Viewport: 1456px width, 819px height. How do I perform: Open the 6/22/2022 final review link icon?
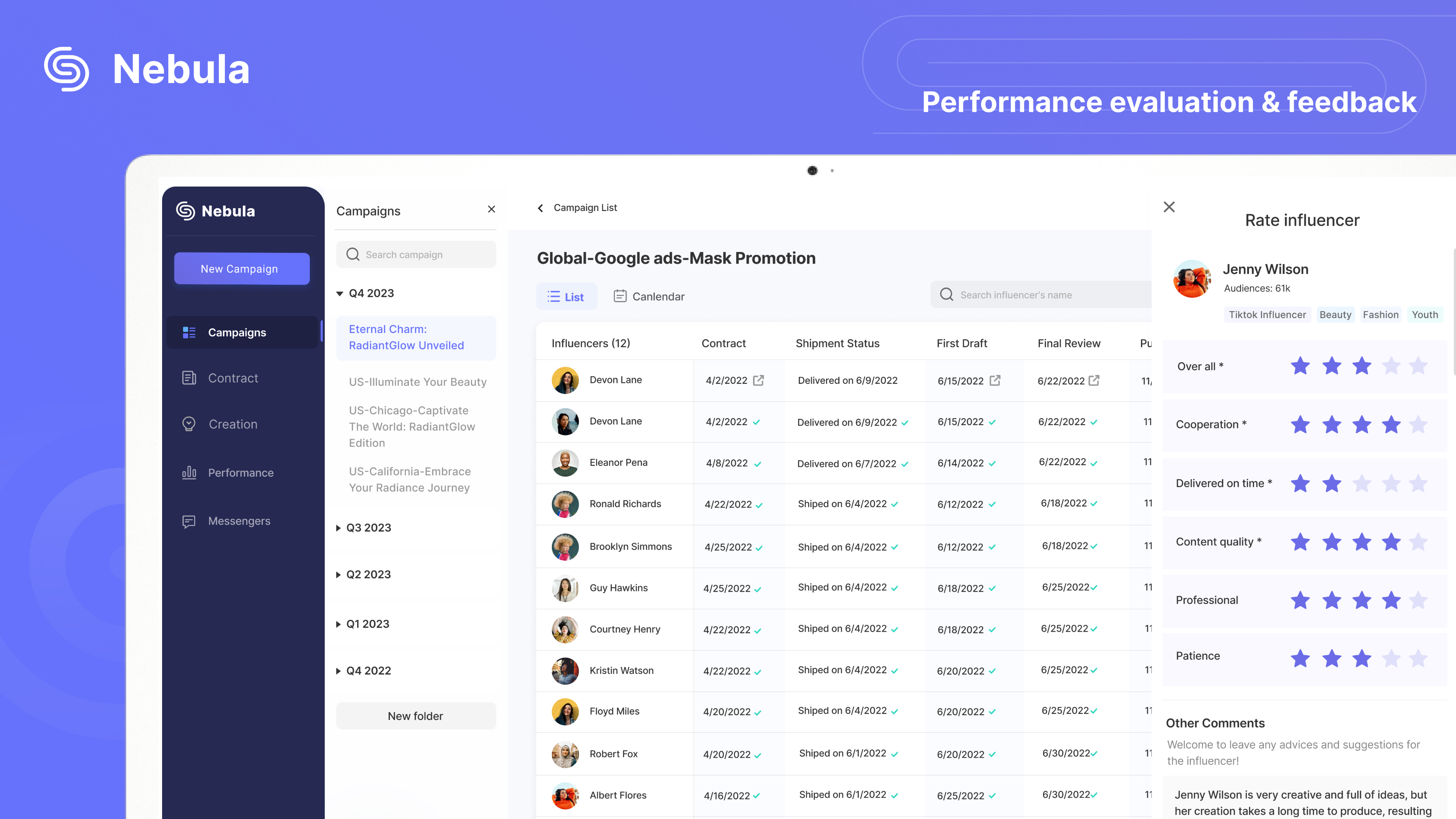pos(1094,380)
